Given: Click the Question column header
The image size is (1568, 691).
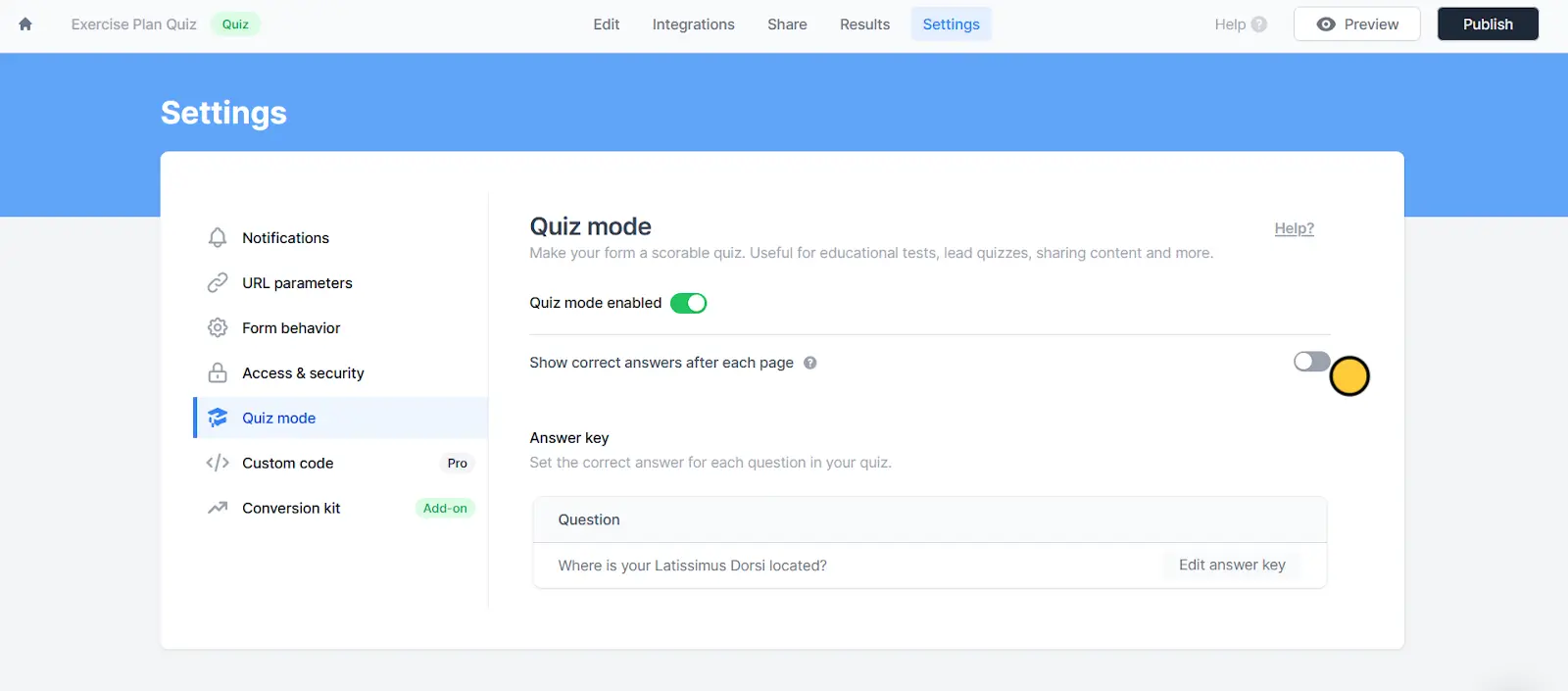Looking at the screenshot, I should point(589,520).
